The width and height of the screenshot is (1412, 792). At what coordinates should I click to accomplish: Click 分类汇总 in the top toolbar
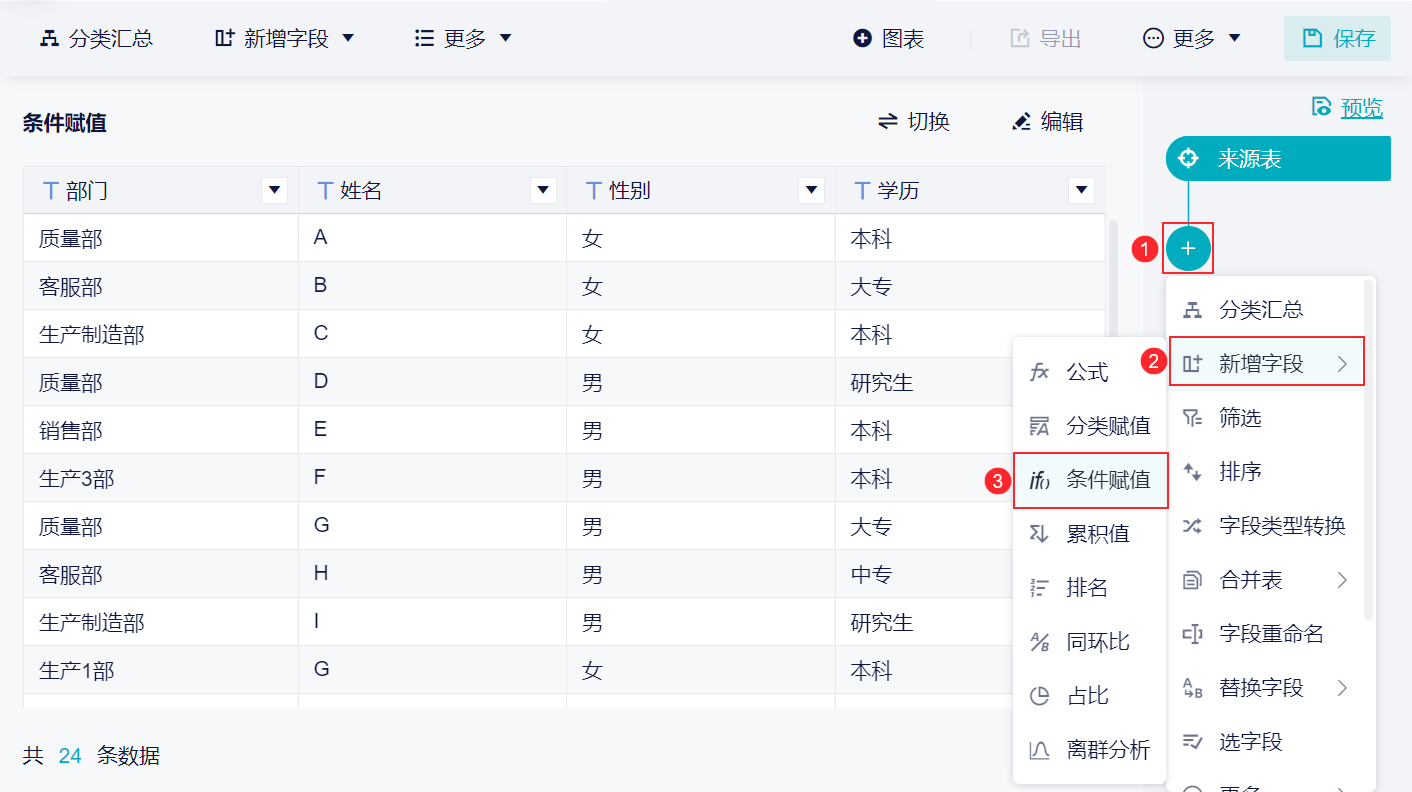[97, 39]
